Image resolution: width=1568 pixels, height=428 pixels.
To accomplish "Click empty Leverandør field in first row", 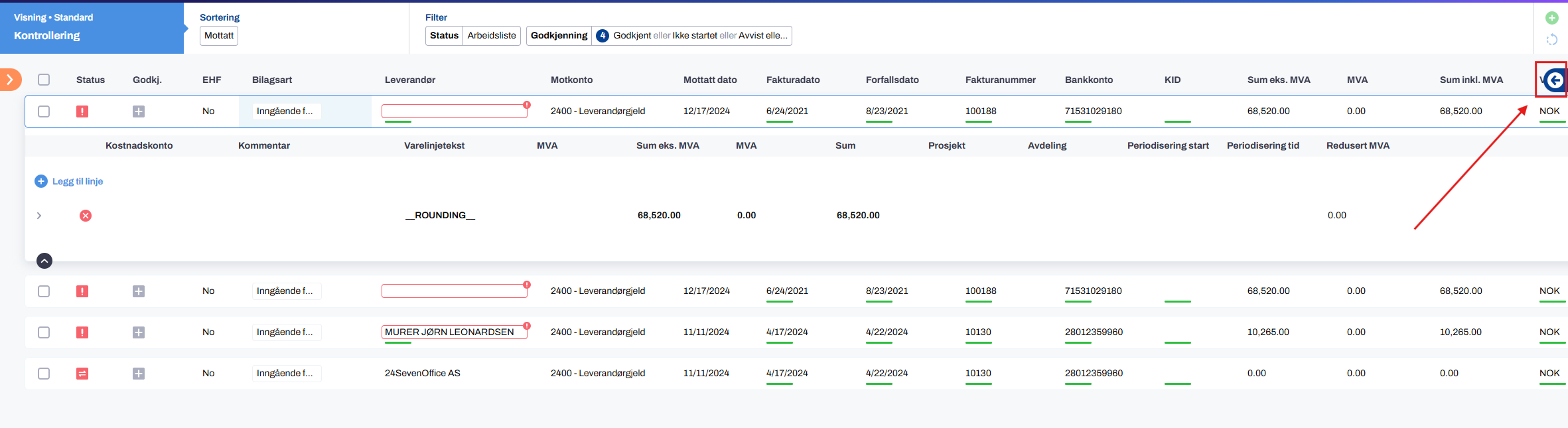I will tap(454, 111).
